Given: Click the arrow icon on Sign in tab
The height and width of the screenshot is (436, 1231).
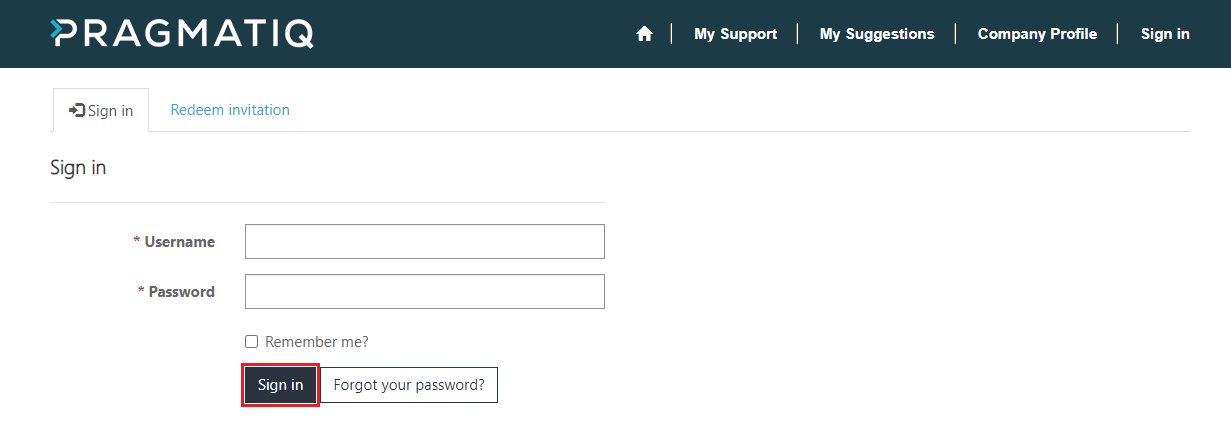Looking at the screenshot, I should [77, 110].
